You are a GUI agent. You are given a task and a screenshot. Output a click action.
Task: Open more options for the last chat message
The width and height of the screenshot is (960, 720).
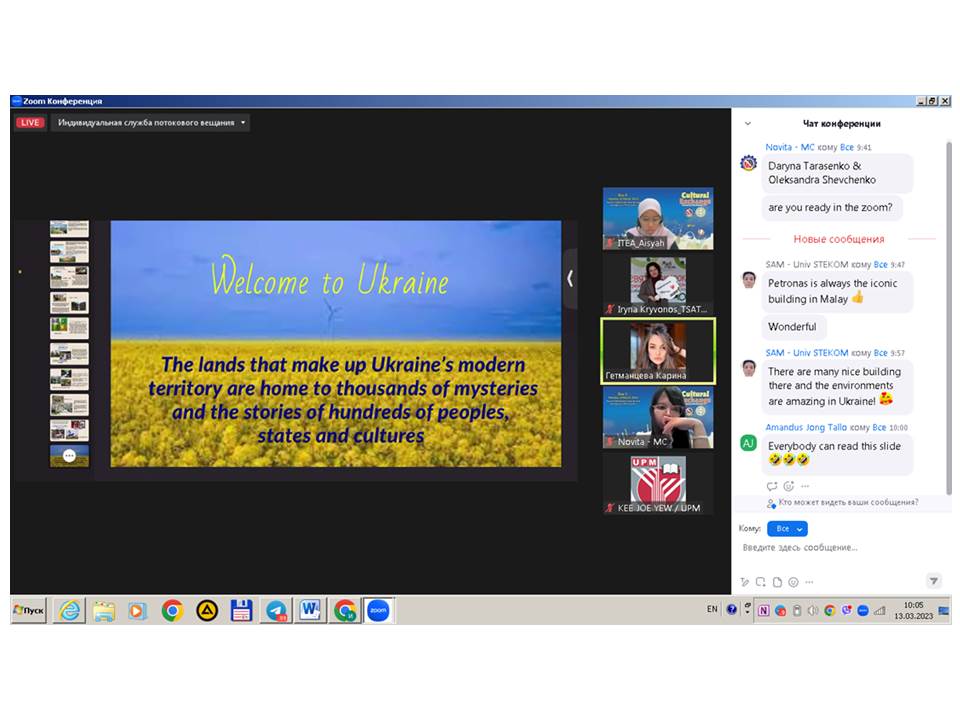(x=805, y=486)
